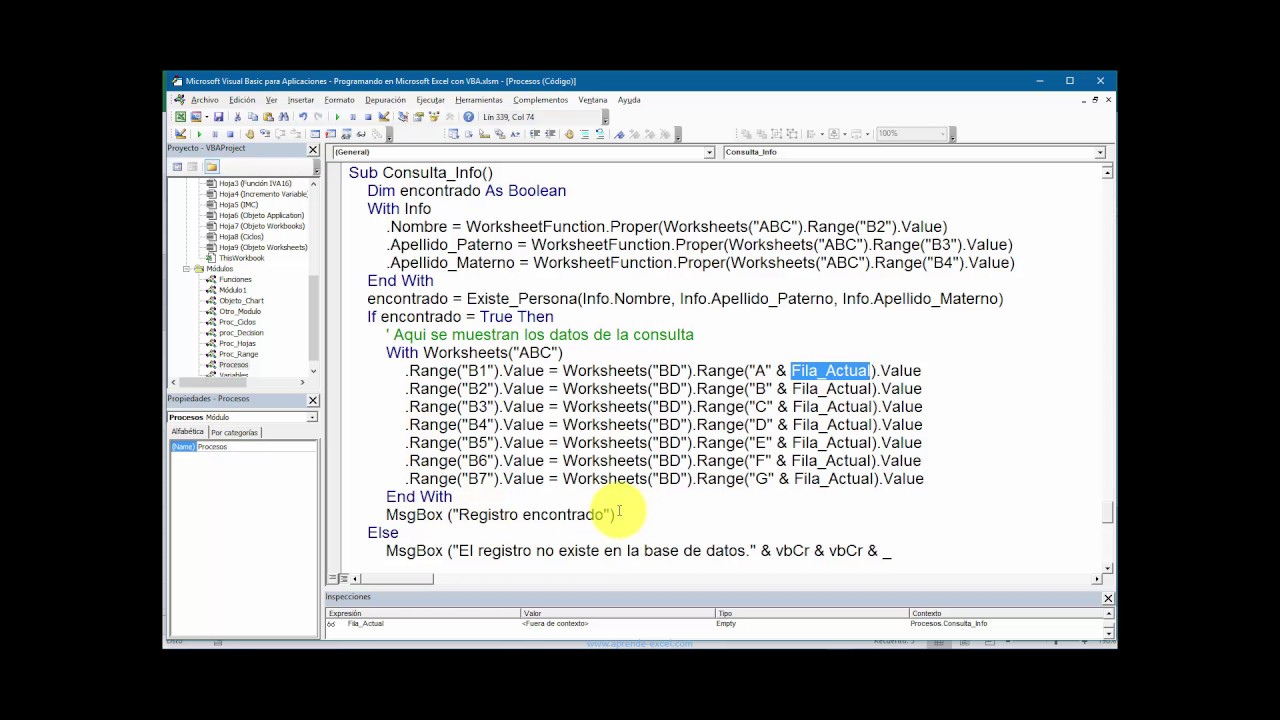The image size is (1280, 720).
Task: Click View Code icon in Project panel
Action: point(177,166)
